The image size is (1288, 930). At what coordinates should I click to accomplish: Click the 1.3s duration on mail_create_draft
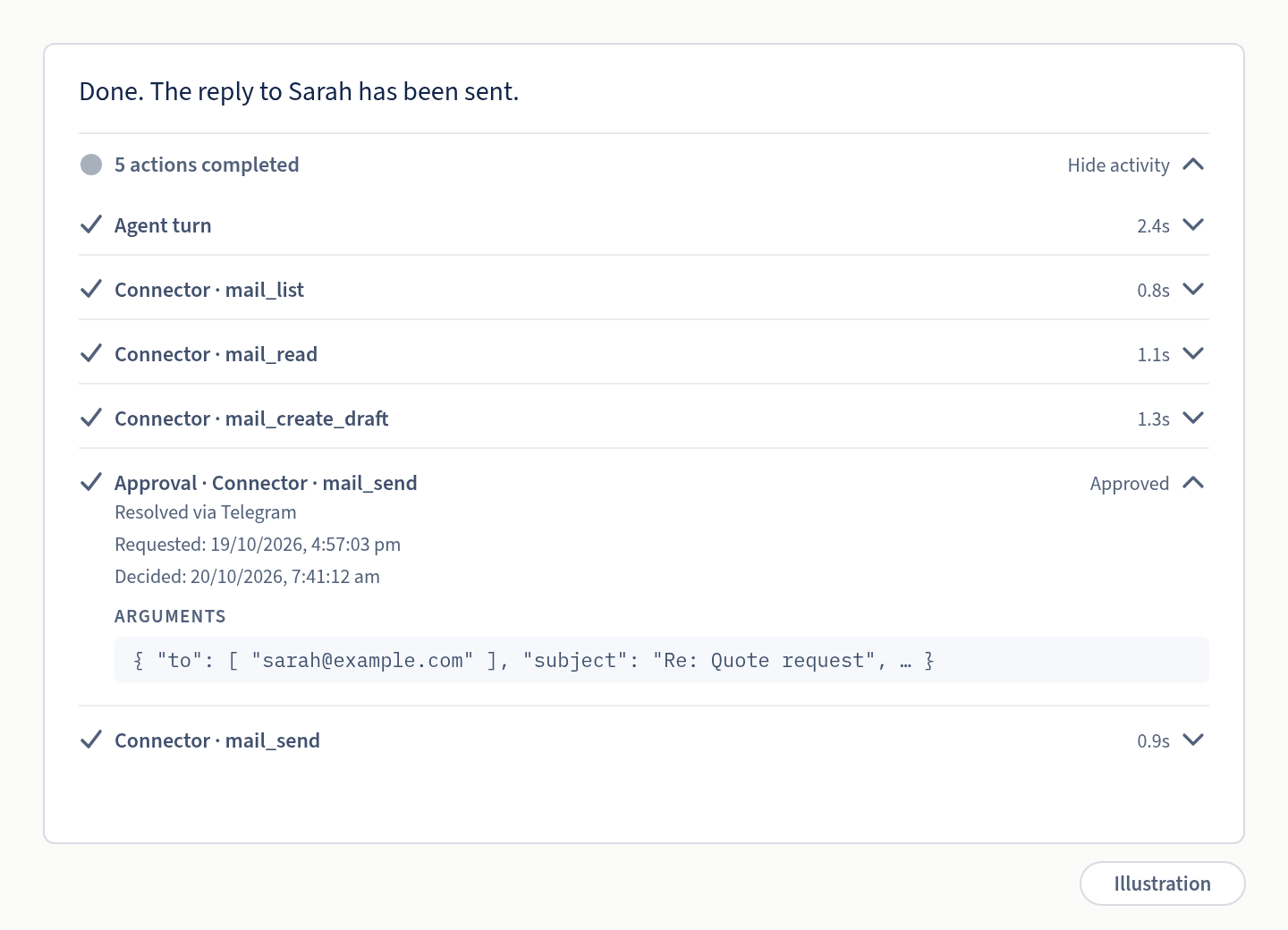click(x=1153, y=419)
